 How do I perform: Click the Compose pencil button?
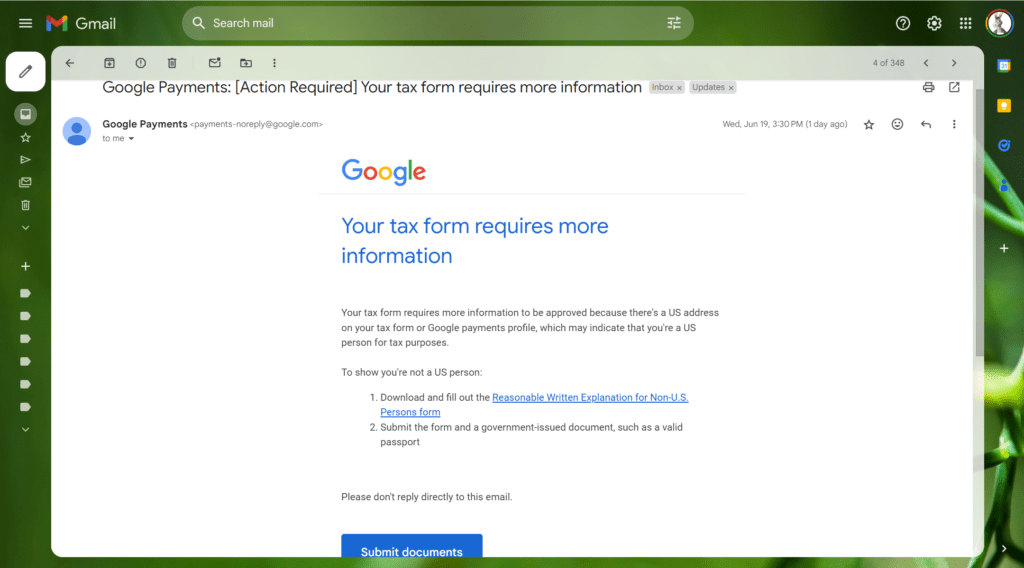(25, 71)
